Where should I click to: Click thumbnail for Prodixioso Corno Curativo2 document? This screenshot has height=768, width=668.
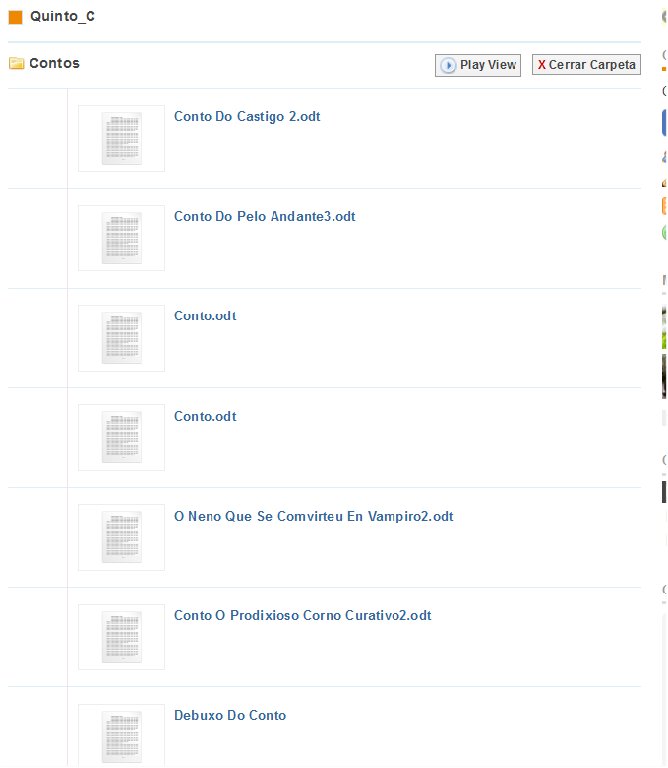pyautogui.click(x=121, y=637)
